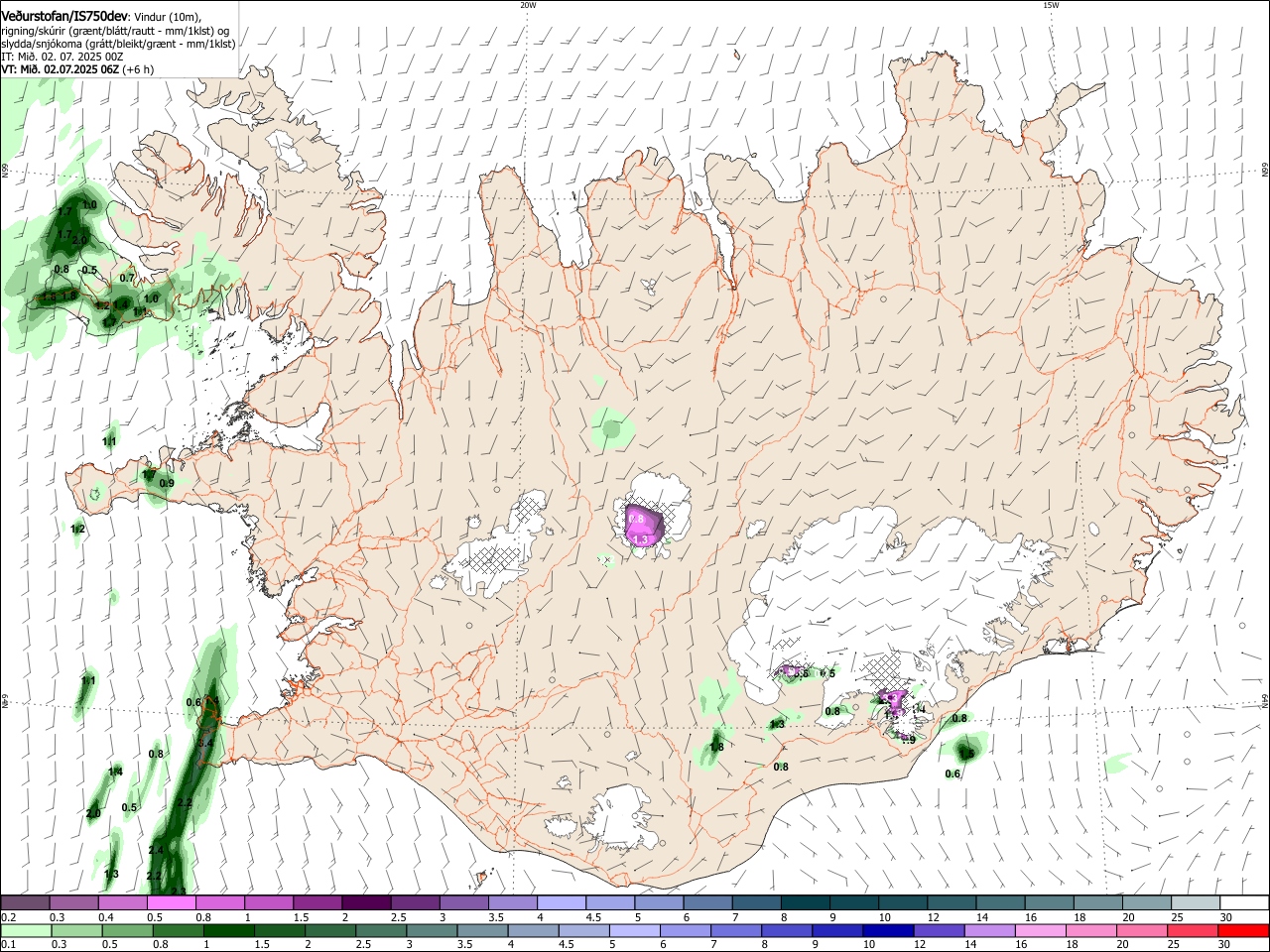
Task: Select the 3.4 precipitation value on map
Action: [206, 742]
